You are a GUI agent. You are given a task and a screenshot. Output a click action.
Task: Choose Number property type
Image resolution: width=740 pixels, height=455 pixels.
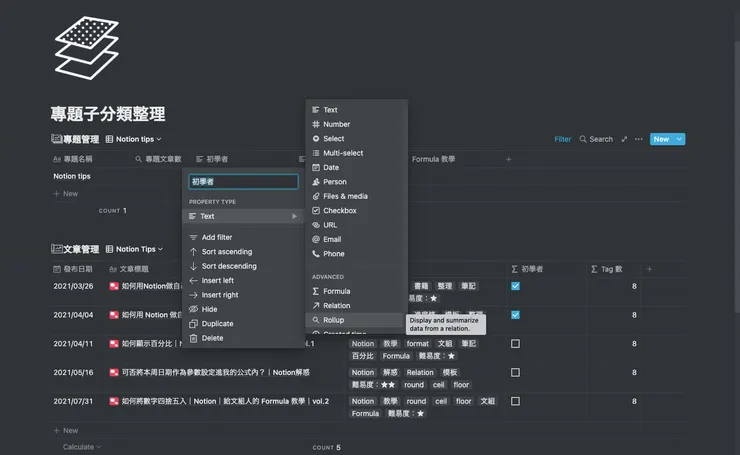[356, 124]
